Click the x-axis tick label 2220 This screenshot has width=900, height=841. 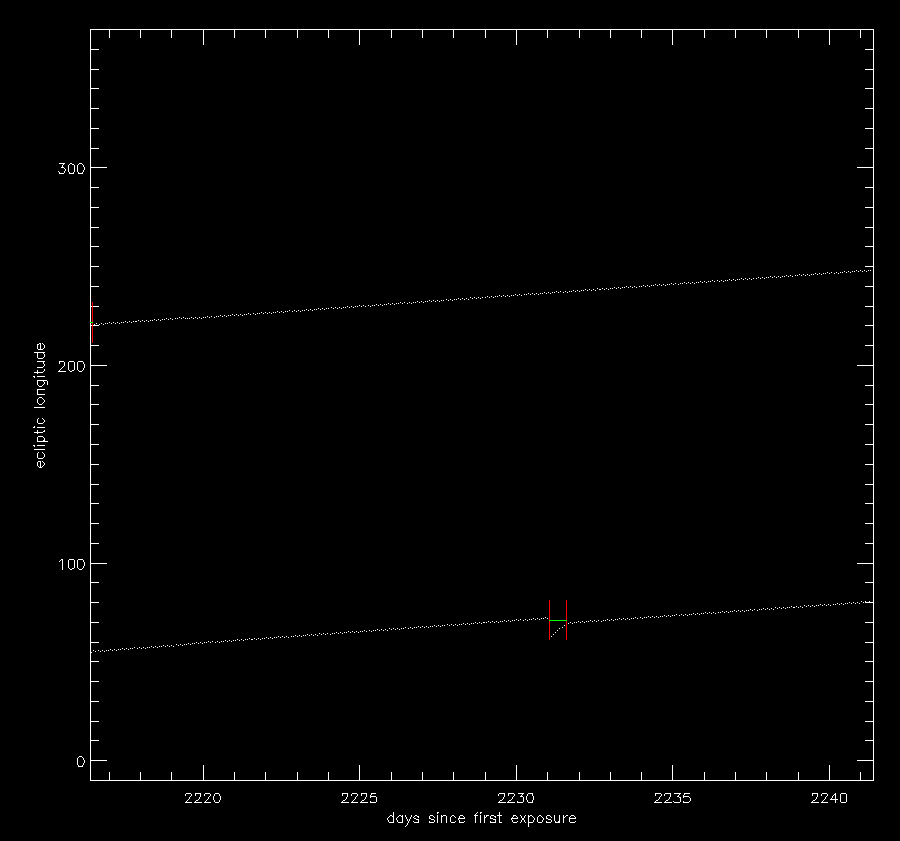pos(203,798)
